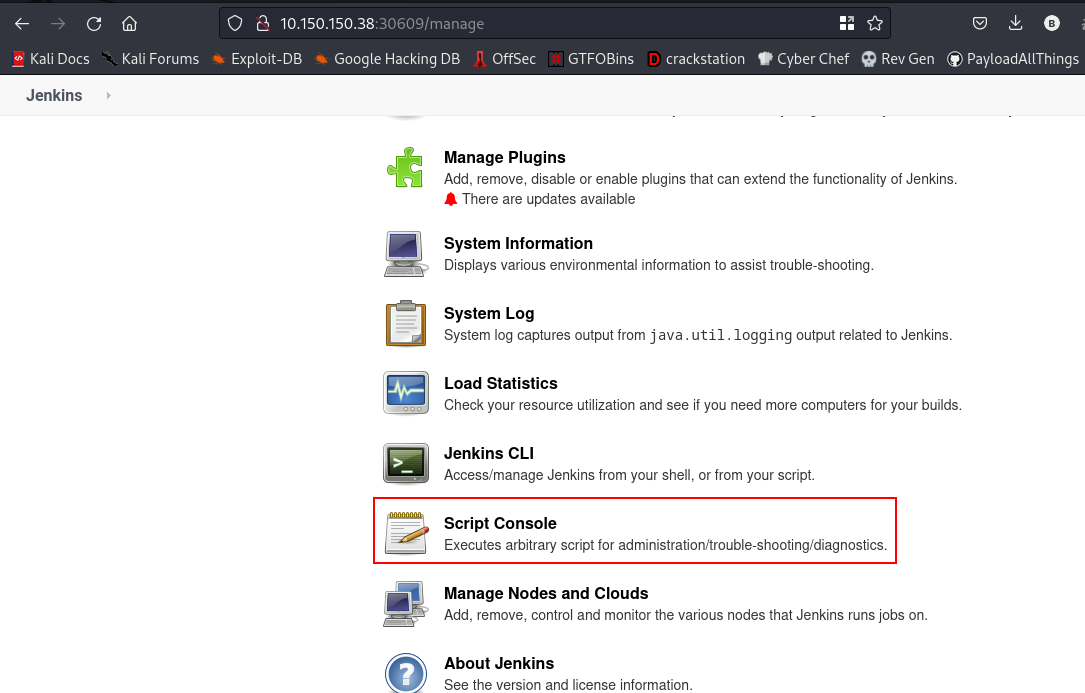The width and height of the screenshot is (1085, 693).
Task: Open the PayloadAllThings bookmark
Action: coord(1013,59)
